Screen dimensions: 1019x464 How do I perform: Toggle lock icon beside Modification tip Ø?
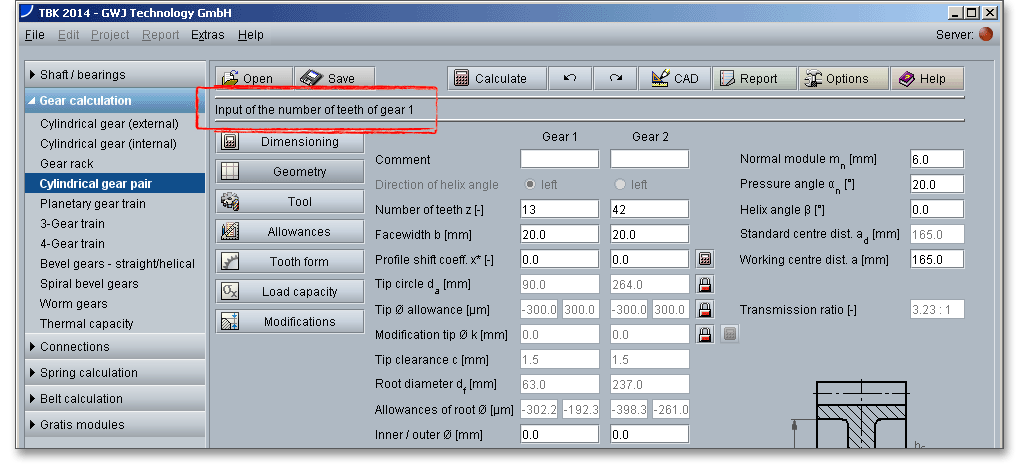[x=704, y=334]
